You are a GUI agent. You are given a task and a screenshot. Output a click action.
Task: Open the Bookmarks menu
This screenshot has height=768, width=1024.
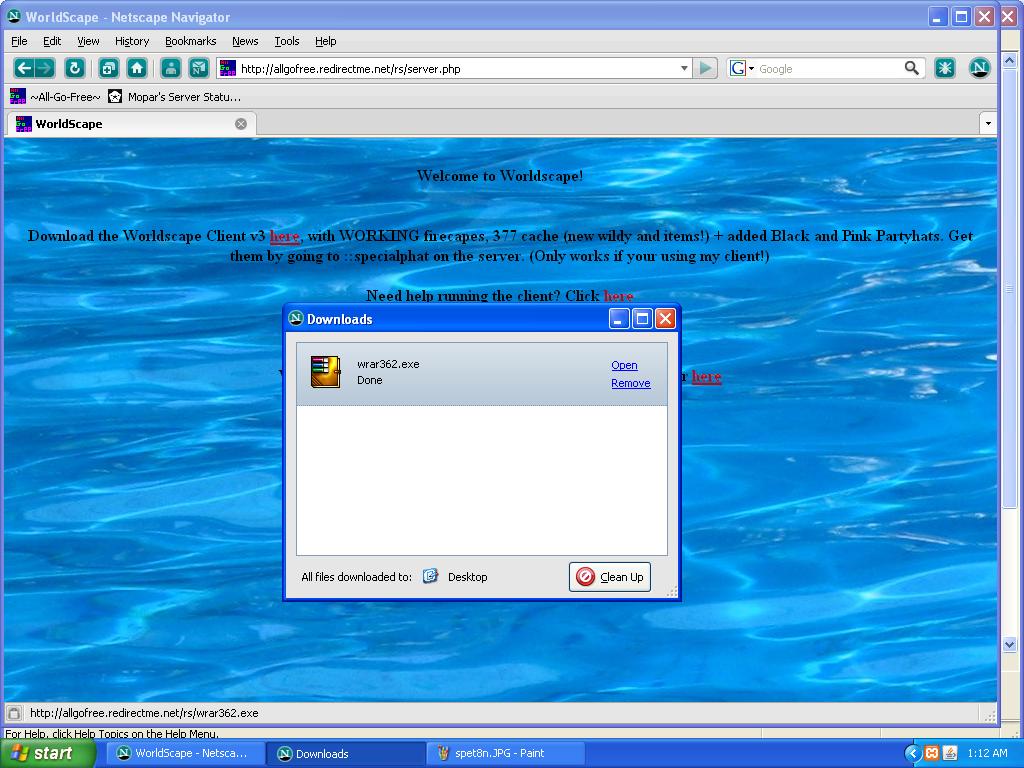click(191, 41)
